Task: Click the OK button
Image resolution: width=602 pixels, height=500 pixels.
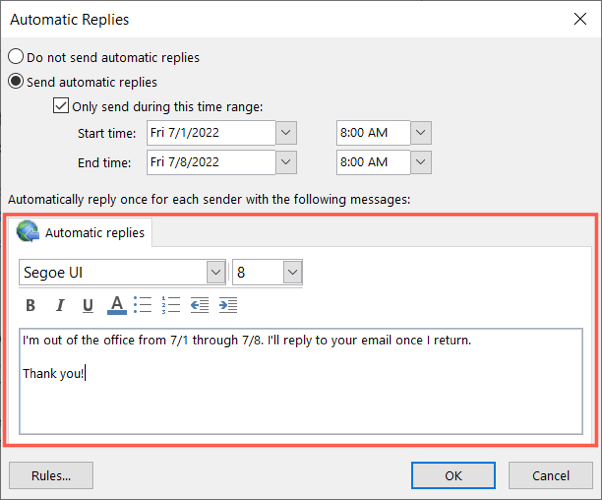Action: (453, 475)
